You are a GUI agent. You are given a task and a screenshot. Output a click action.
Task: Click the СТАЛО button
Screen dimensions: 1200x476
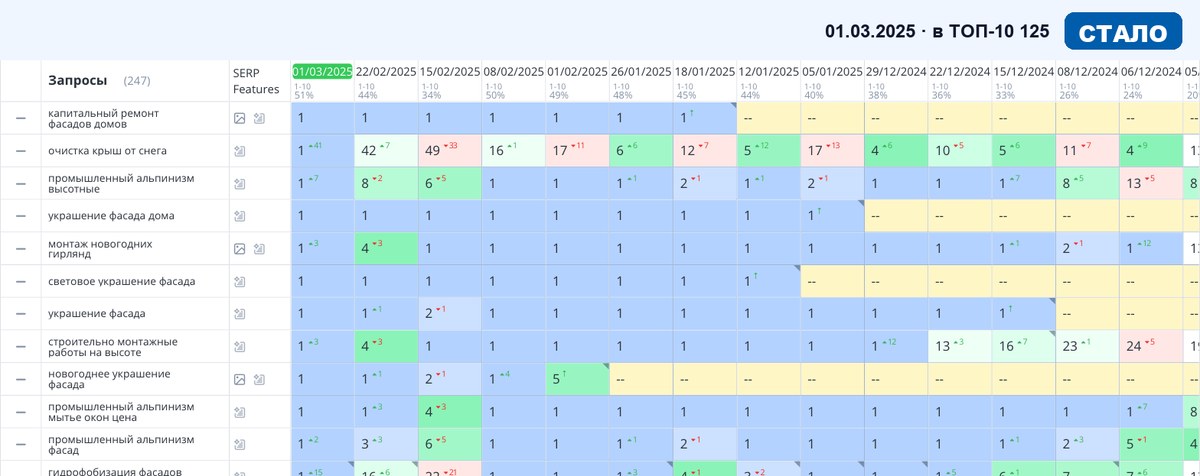click(1123, 31)
